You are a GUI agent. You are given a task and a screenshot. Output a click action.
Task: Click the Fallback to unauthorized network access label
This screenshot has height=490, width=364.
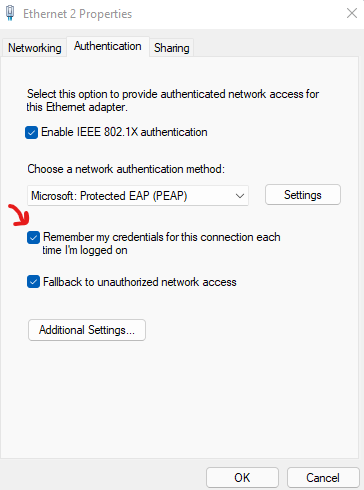pyautogui.click(x=140, y=282)
